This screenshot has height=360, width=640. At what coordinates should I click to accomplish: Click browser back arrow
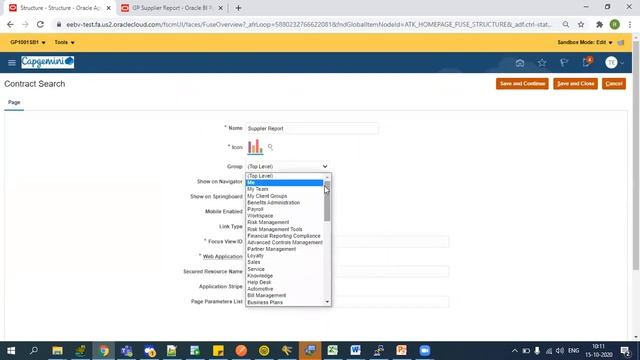pos(10,24)
